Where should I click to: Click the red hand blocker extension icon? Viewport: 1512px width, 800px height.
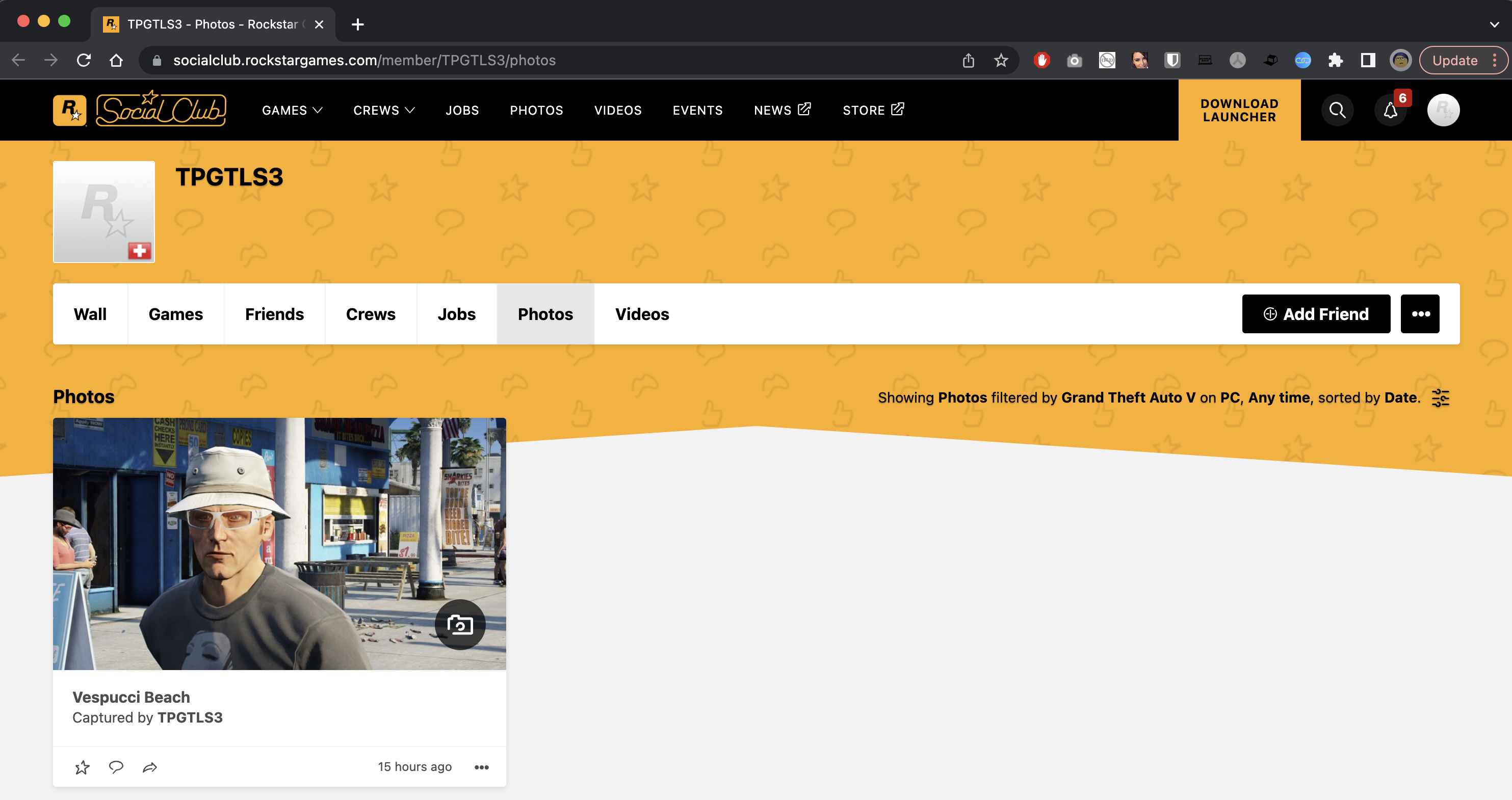coord(1042,60)
